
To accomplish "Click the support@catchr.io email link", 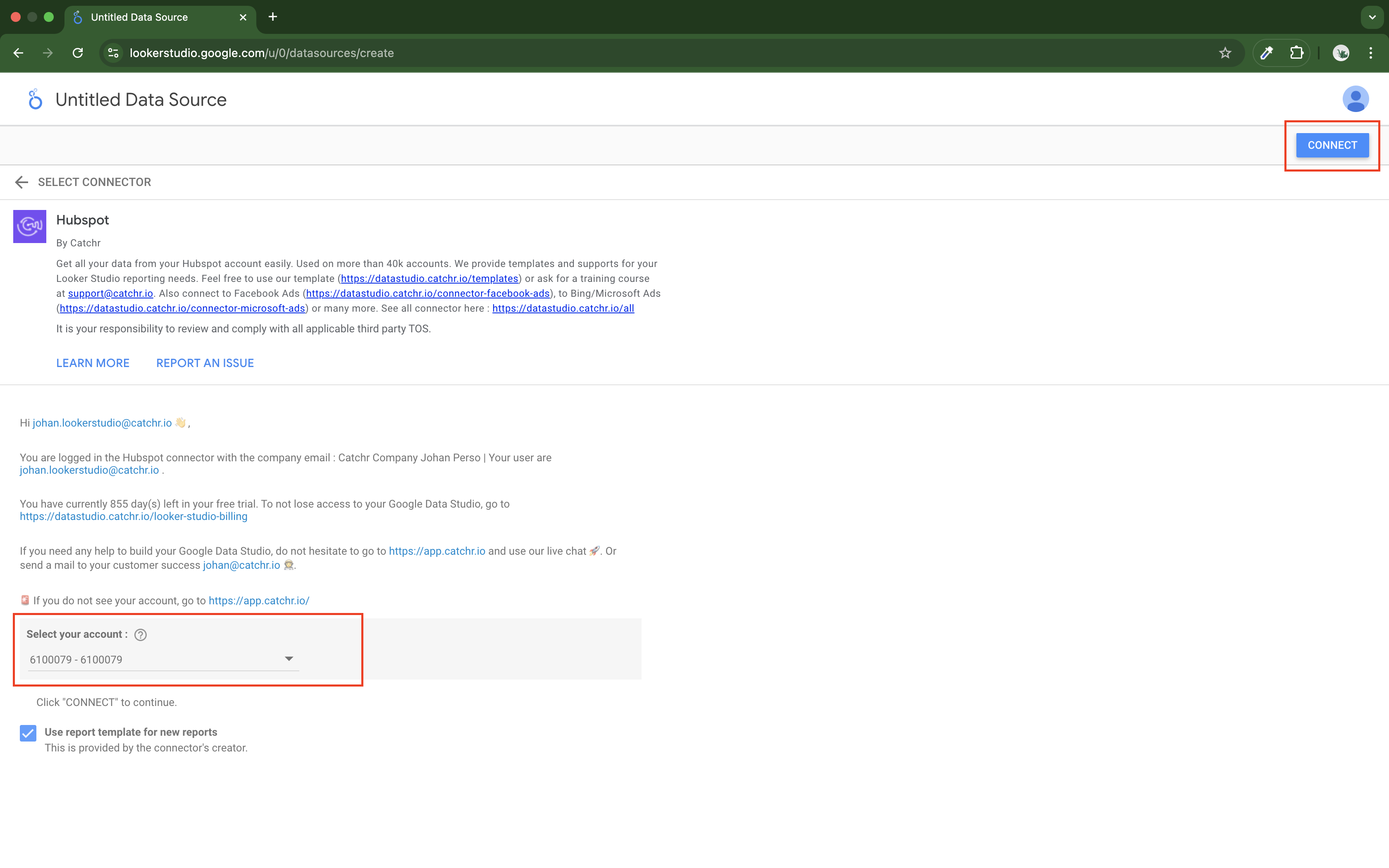I will (111, 293).
